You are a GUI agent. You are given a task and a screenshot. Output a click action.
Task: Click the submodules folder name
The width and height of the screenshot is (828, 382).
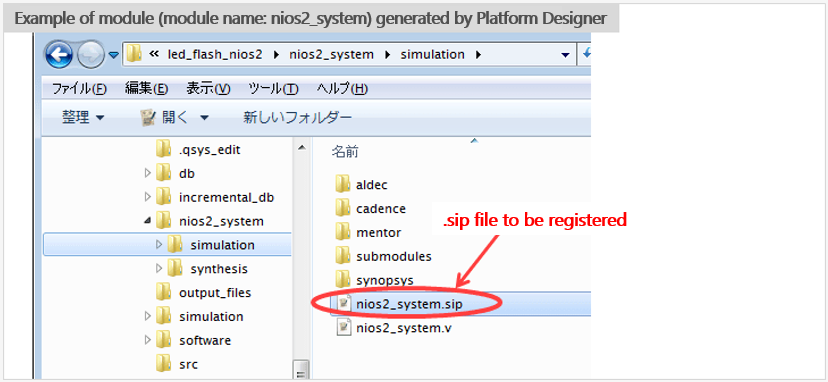pyautogui.click(x=394, y=256)
